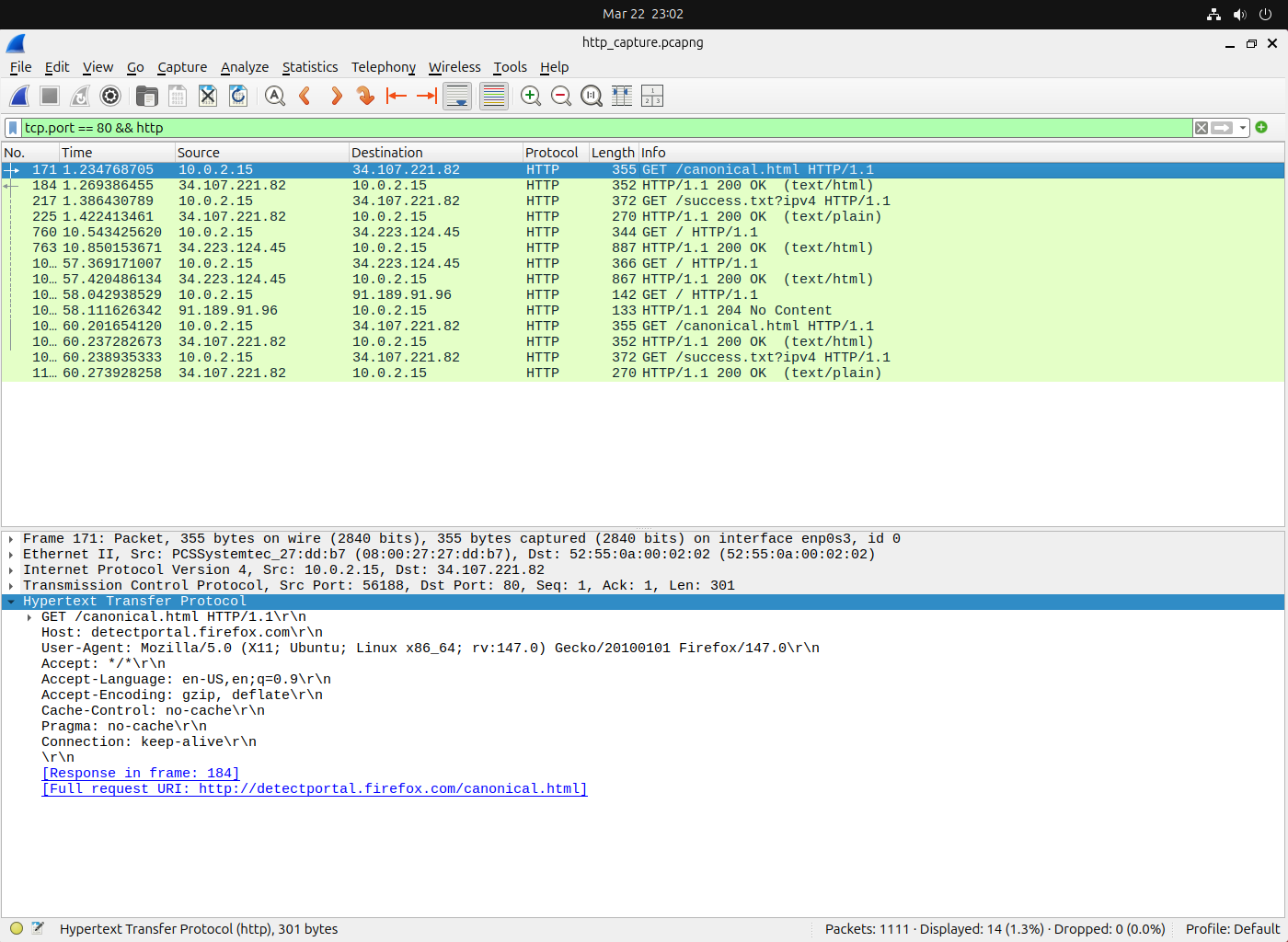Reset the pane layout

pos(652,96)
